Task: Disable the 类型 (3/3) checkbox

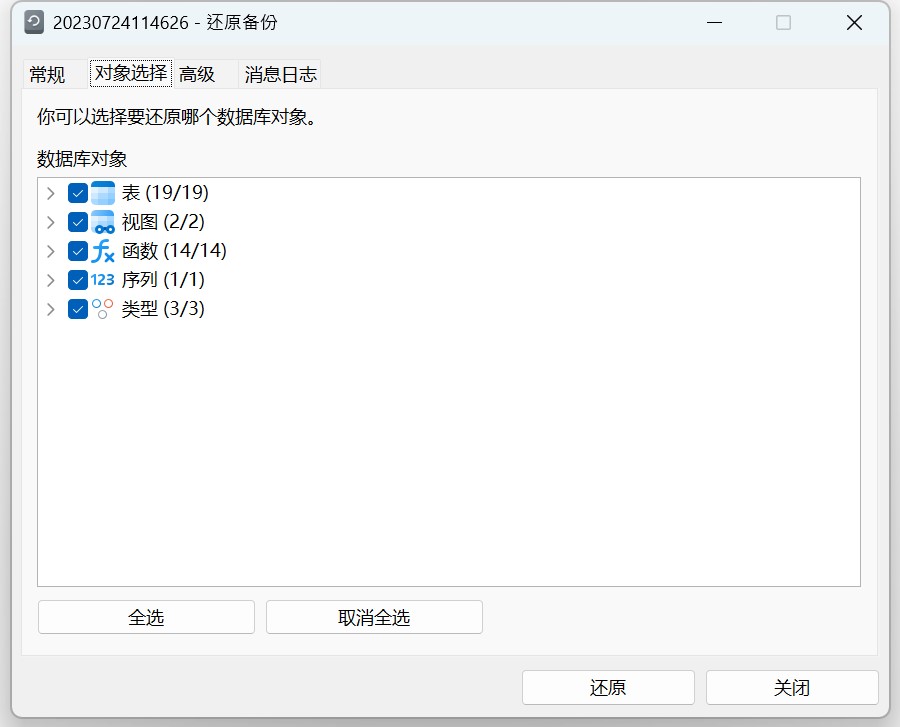Action: pyautogui.click(x=77, y=309)
